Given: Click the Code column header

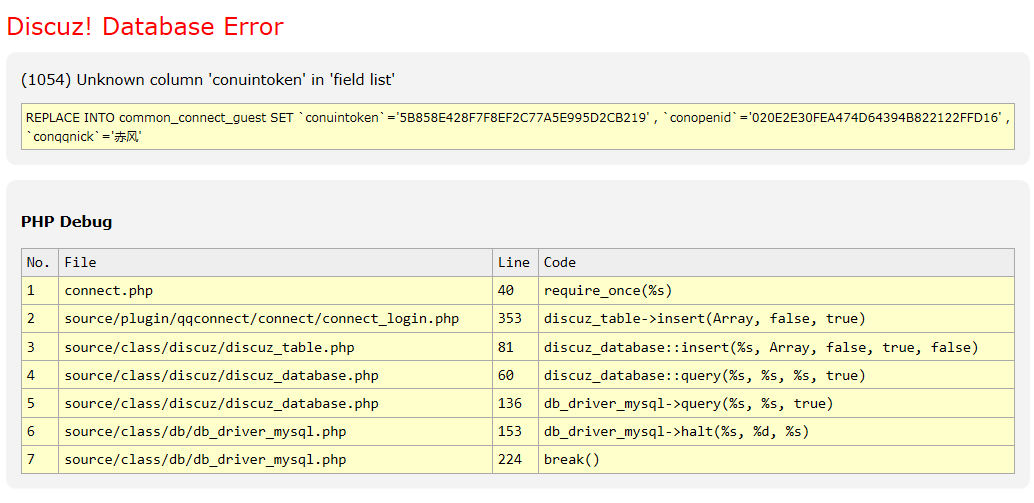Looking at the screenshot, I should click(x=560, y=262).
